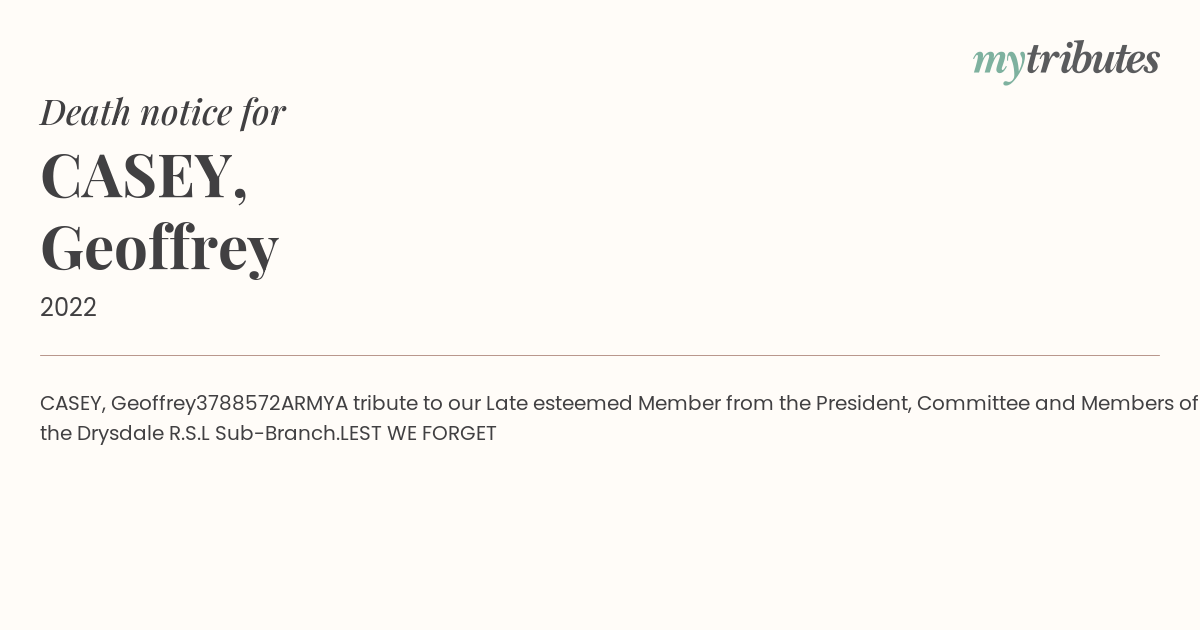Image resolution: width=1200 pixels, height=630 pixels.
Task: Click the "tributes" word in the logo
Action: point(1093,58)
